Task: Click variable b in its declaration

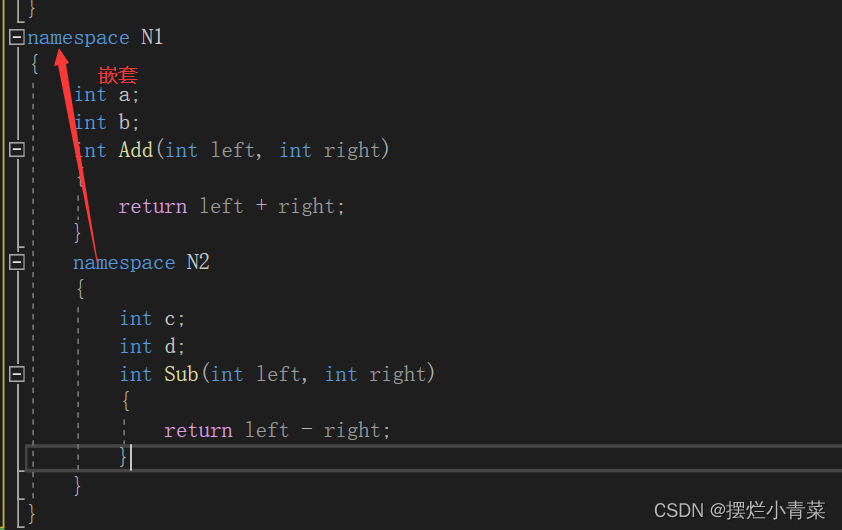Action: pos(124,122)
